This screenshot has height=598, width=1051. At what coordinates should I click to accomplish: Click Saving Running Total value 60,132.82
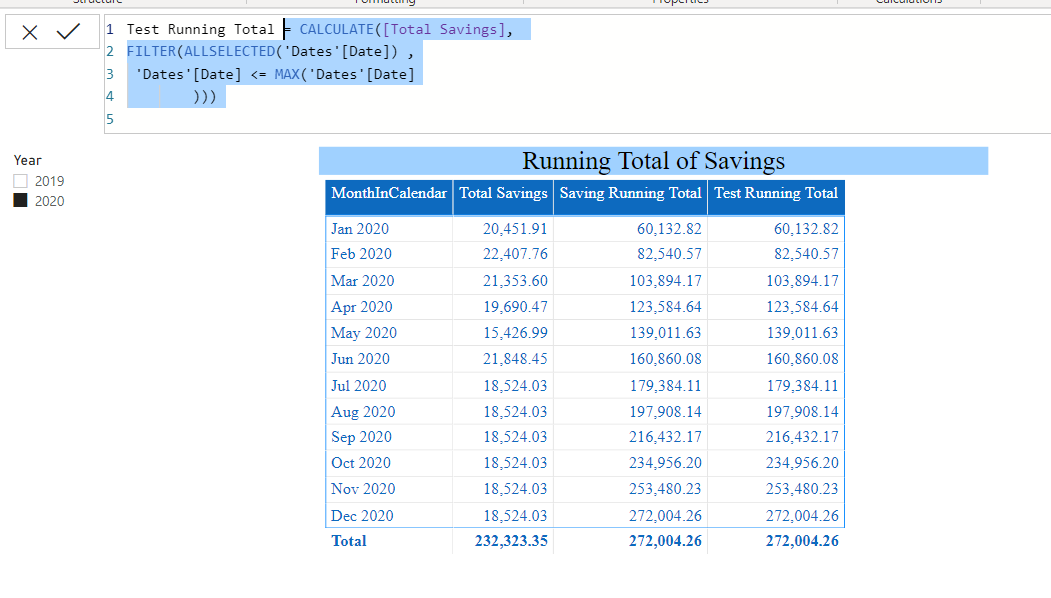point(669,229)
